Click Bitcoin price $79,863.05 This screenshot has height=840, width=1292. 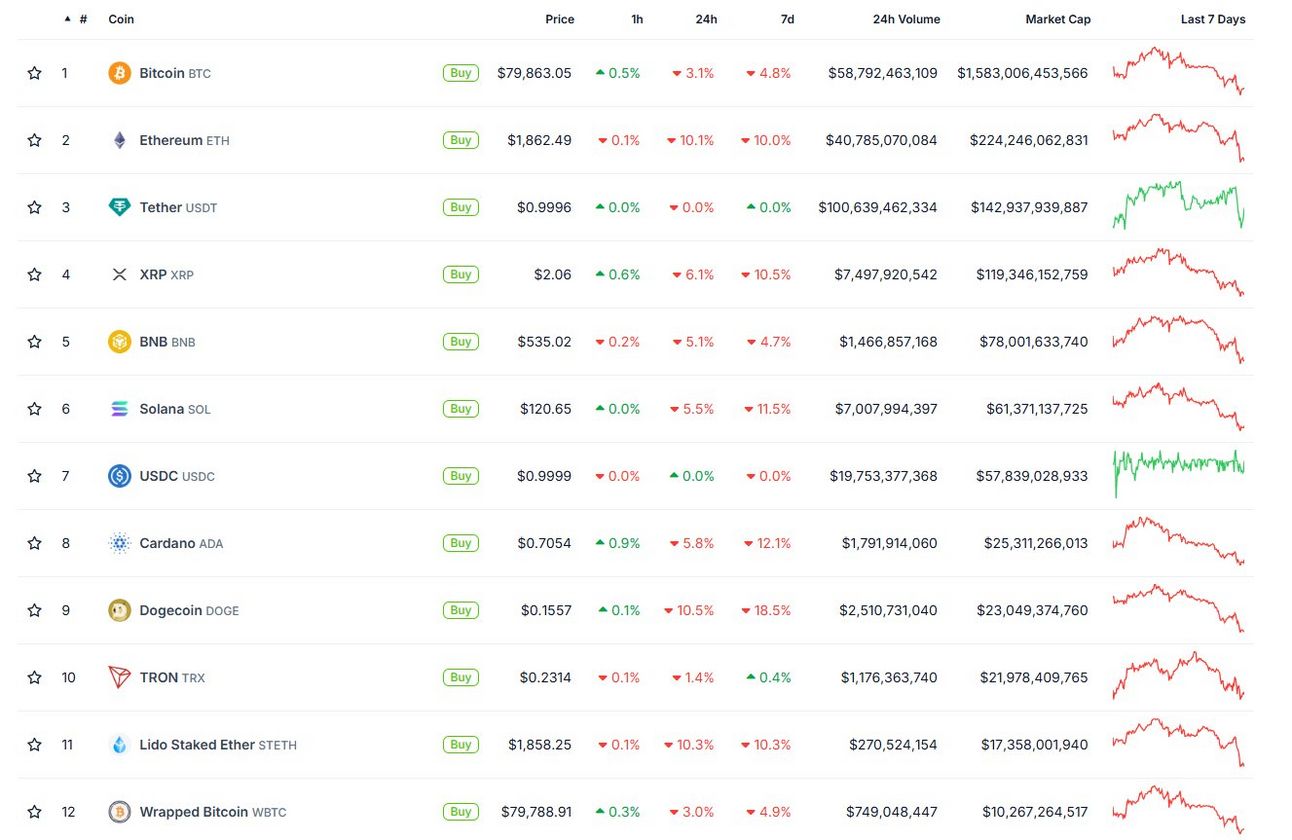pyautogui.click(x=534, y=73)
